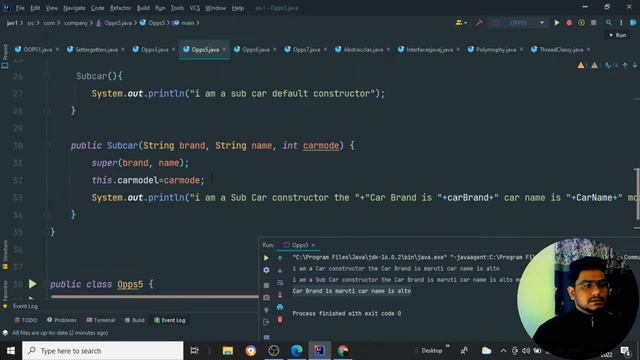Open the File menu
This screenshot has width=640, height=360.
[x=20, y=8]
